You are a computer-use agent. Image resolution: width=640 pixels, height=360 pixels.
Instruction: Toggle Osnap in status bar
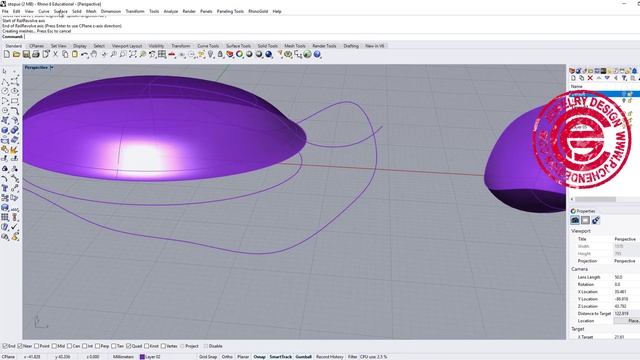click(259, 357)
